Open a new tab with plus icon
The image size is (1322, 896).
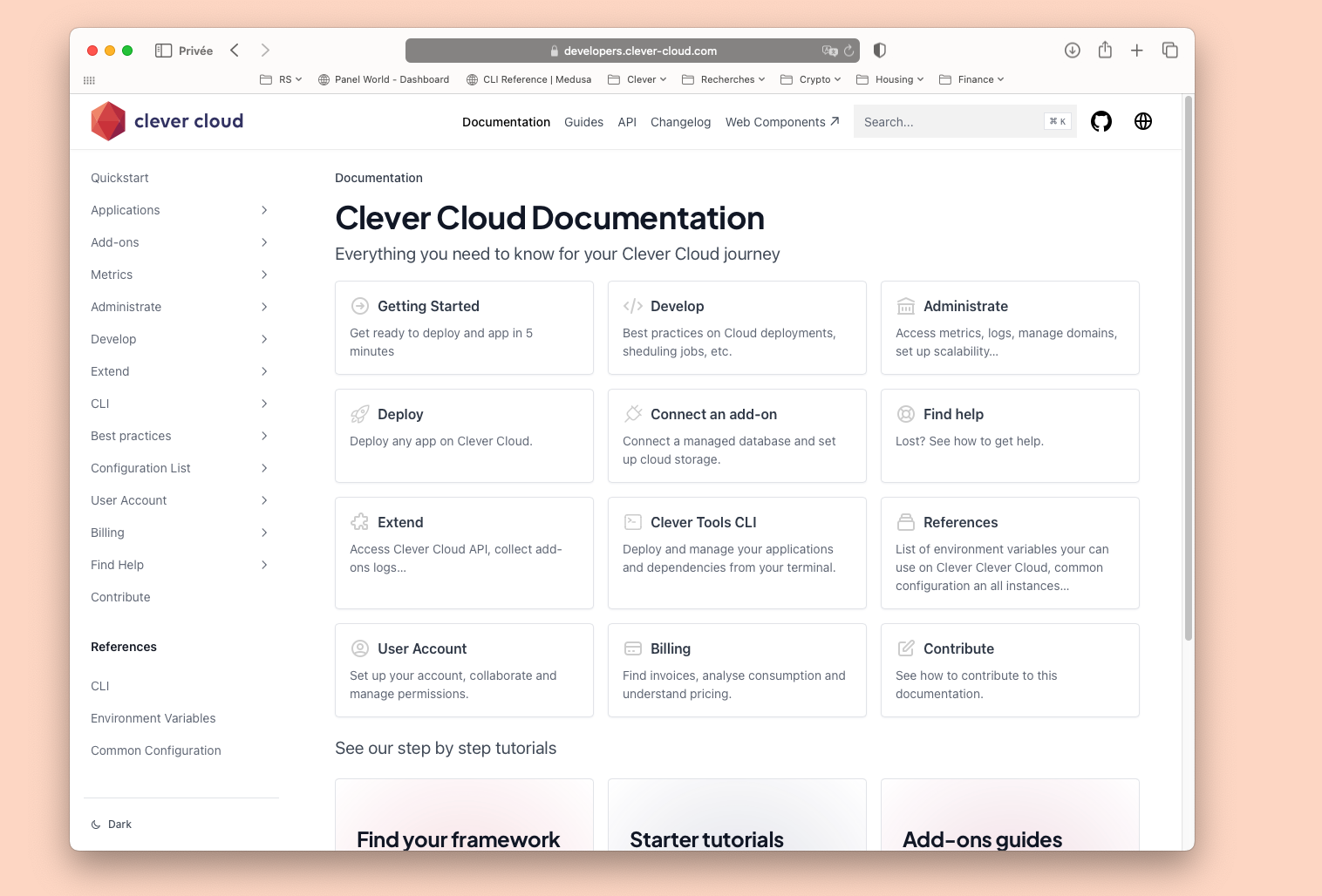[1137, 51]
